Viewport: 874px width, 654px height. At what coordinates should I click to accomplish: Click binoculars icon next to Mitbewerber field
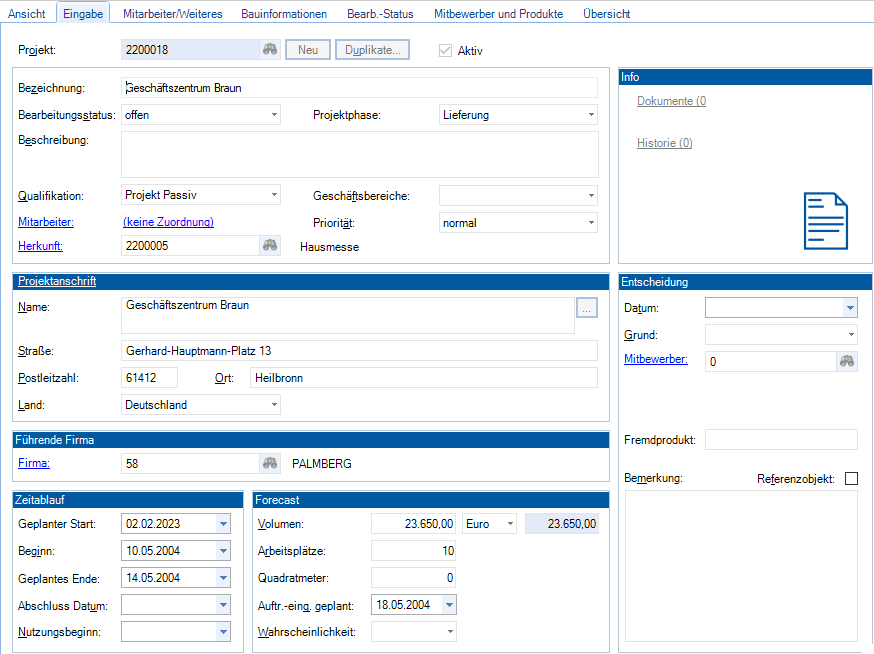tap(847, 362)
